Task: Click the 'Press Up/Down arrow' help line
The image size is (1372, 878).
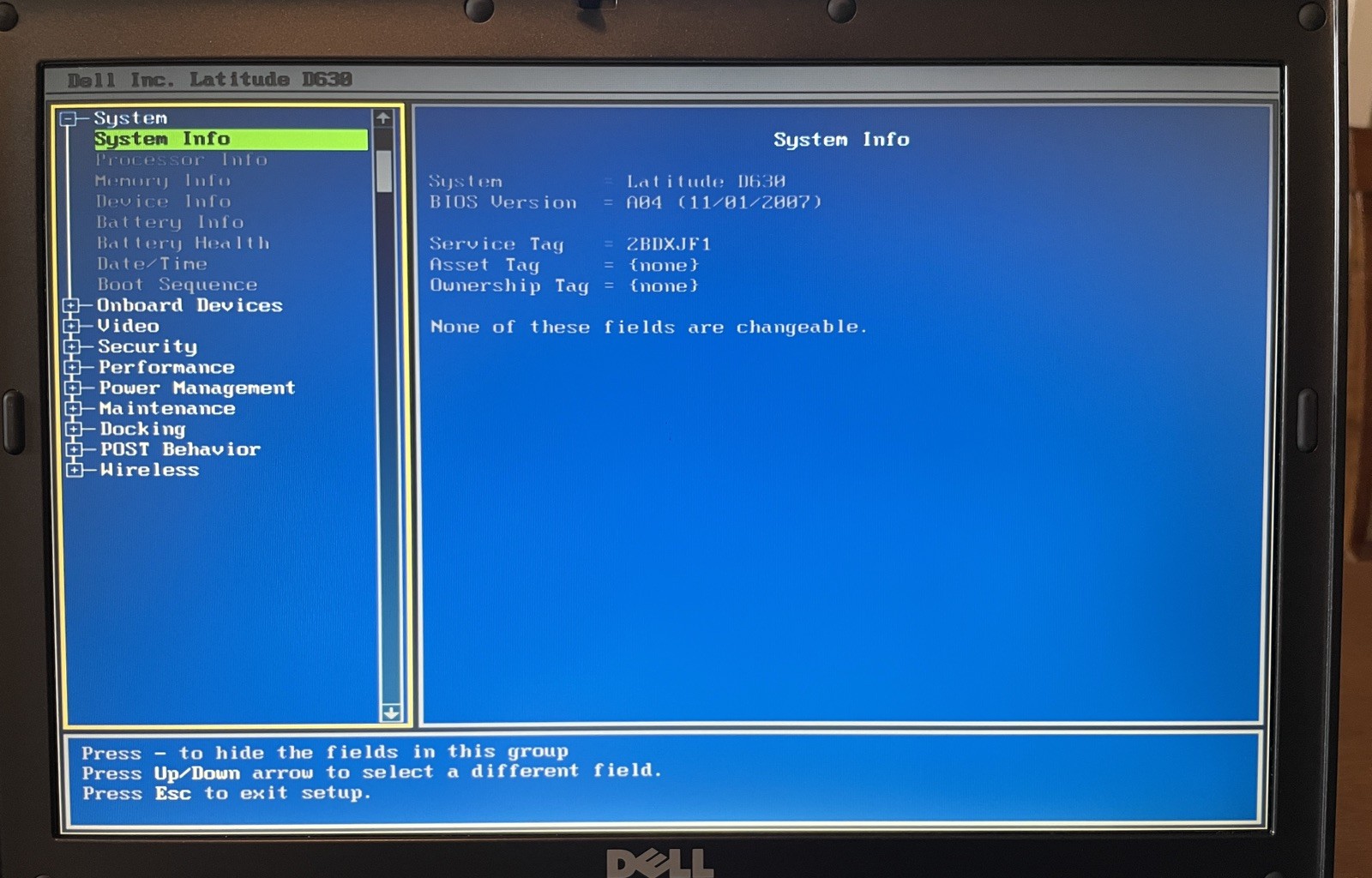Action: 371,772
